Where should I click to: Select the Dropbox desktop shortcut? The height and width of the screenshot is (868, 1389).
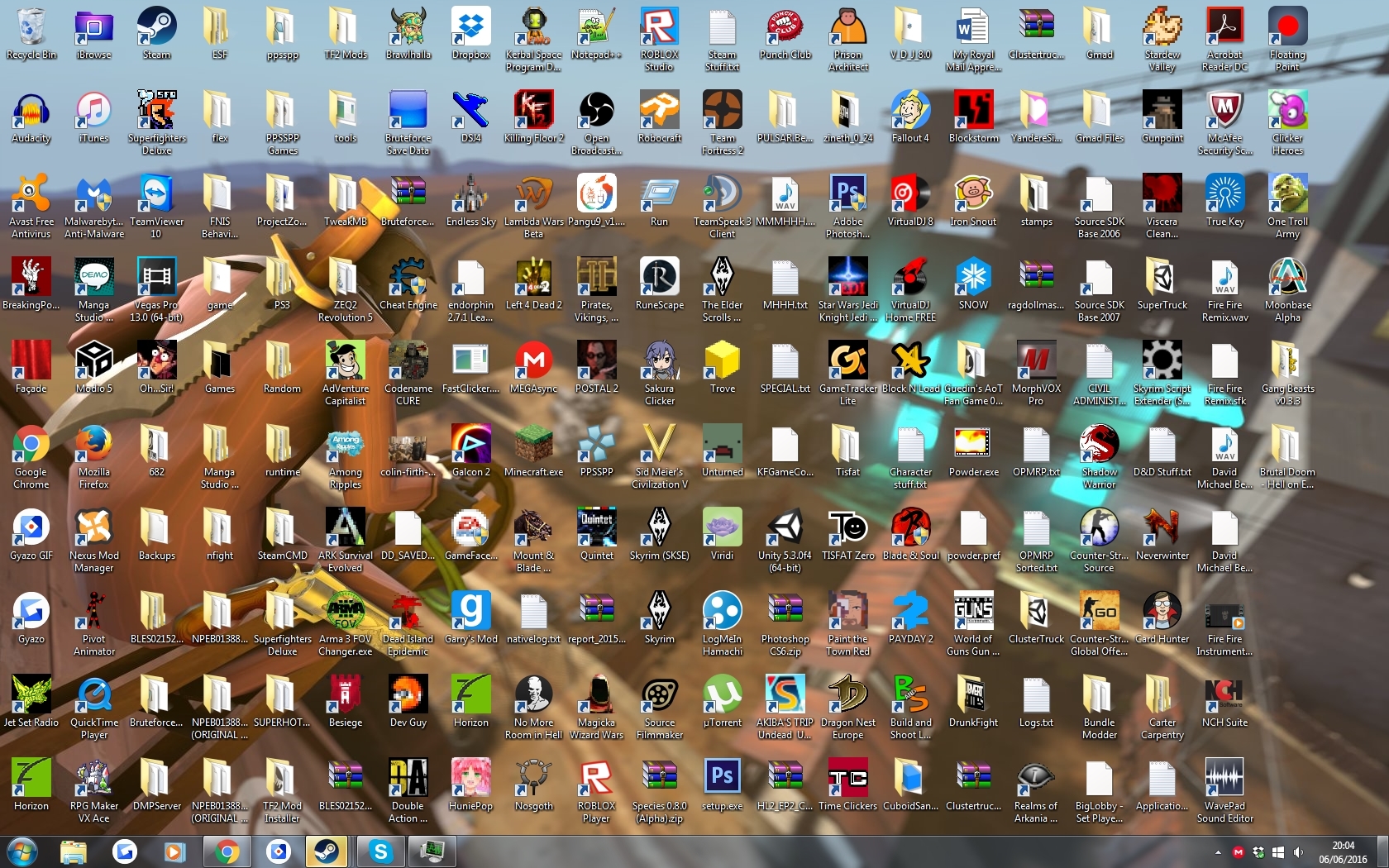[x=471, y=34]
